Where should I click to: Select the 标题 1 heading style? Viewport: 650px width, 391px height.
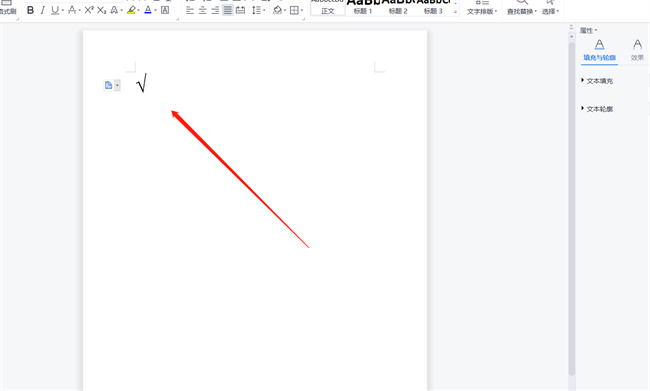(x=363, y=7)
